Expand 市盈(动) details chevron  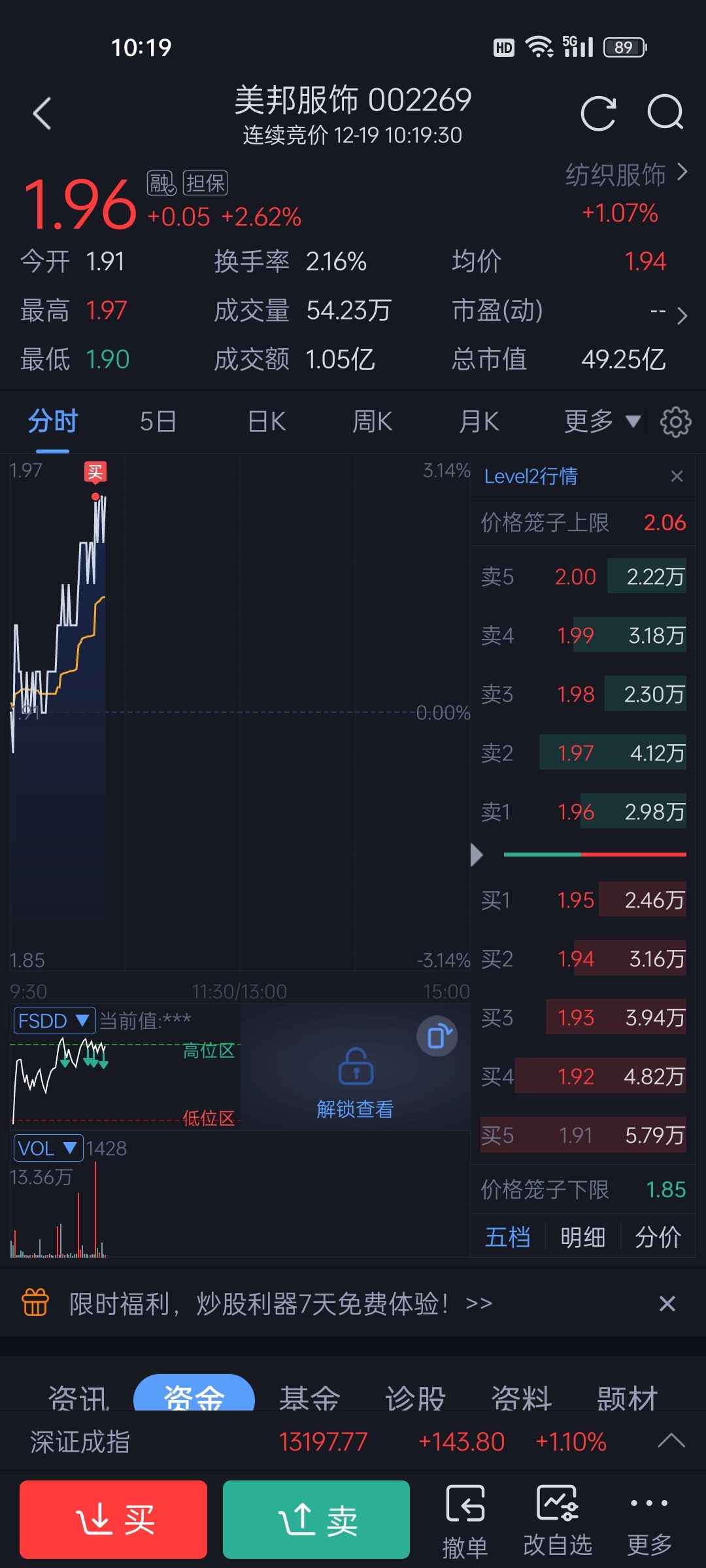[x=682, y=316]
